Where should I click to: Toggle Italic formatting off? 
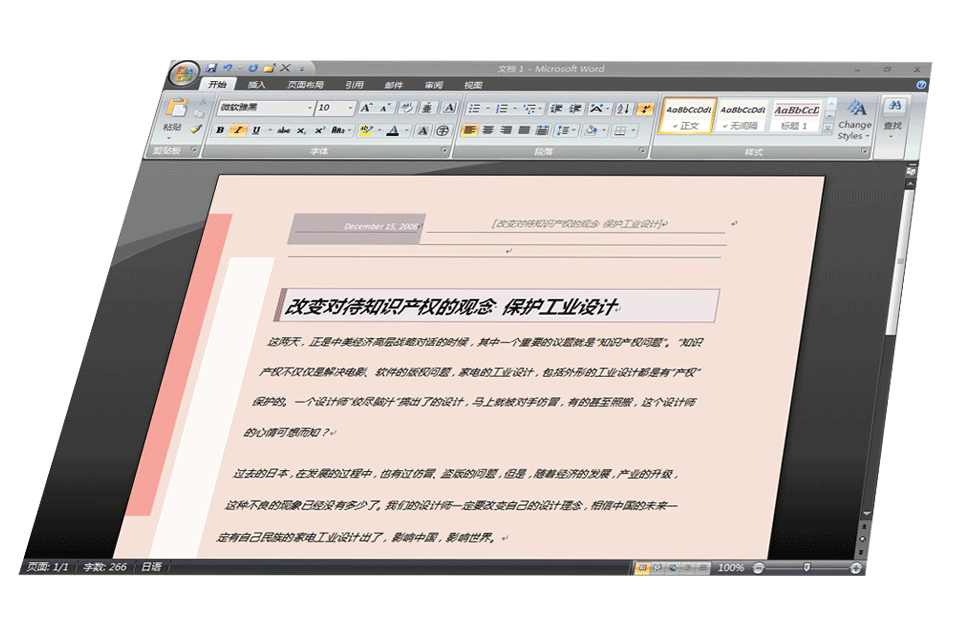[x=237, y=130]
